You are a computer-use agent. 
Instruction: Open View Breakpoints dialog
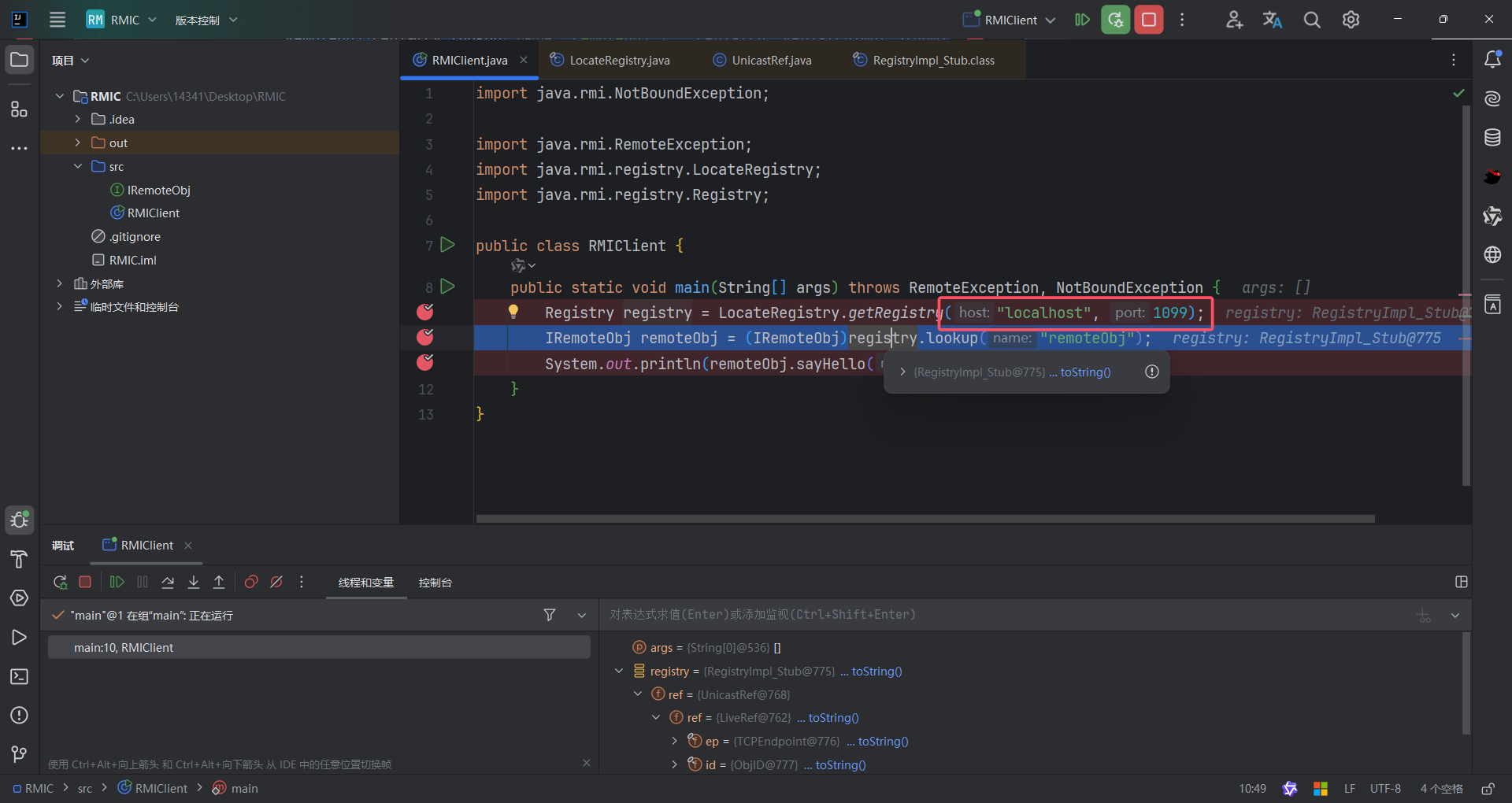(x=251, y=582)
